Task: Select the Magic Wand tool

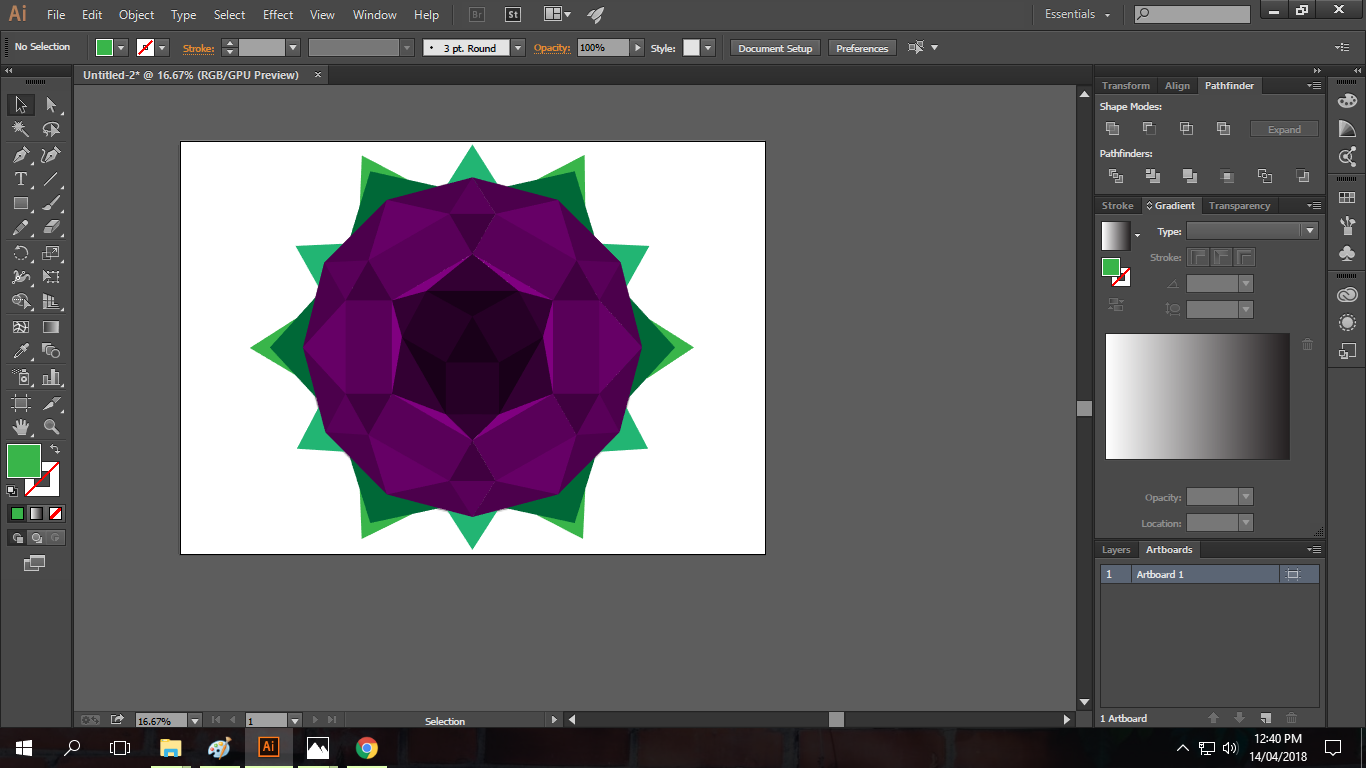Action: 20,129
